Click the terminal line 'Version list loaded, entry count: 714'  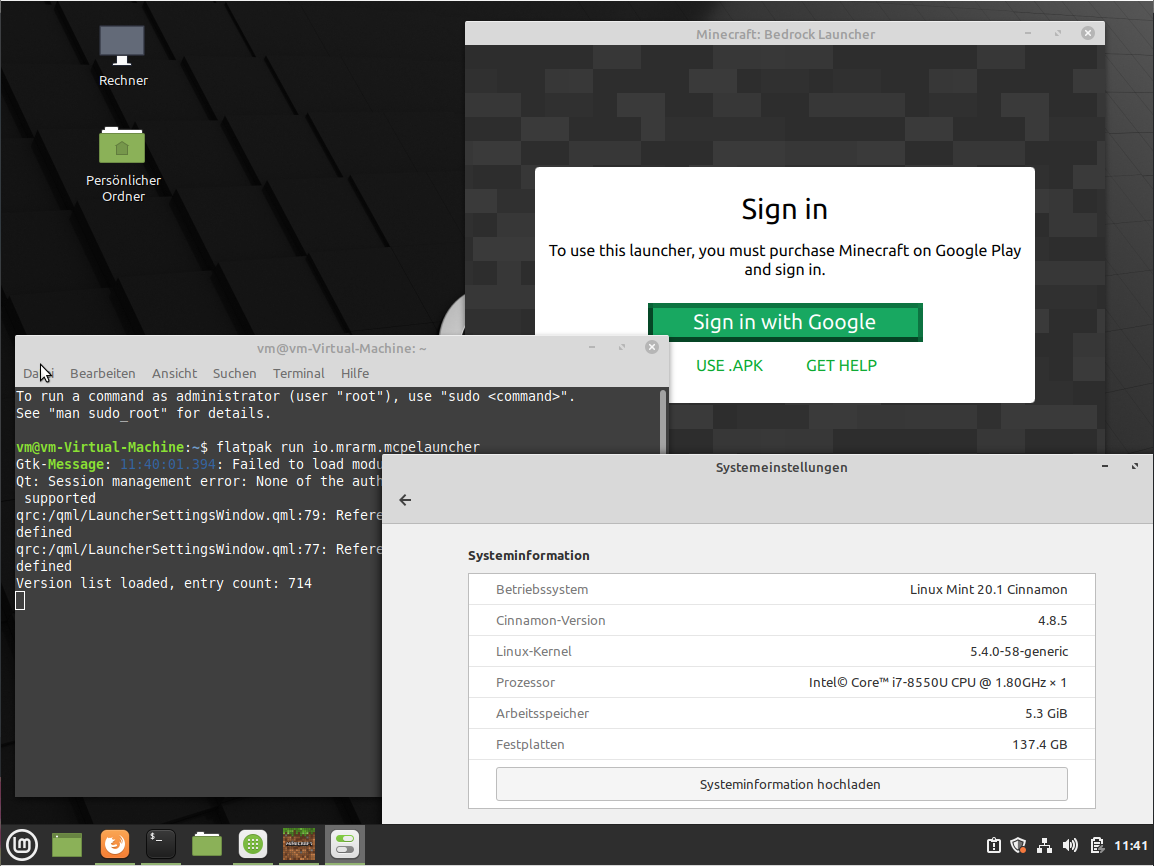164,583
